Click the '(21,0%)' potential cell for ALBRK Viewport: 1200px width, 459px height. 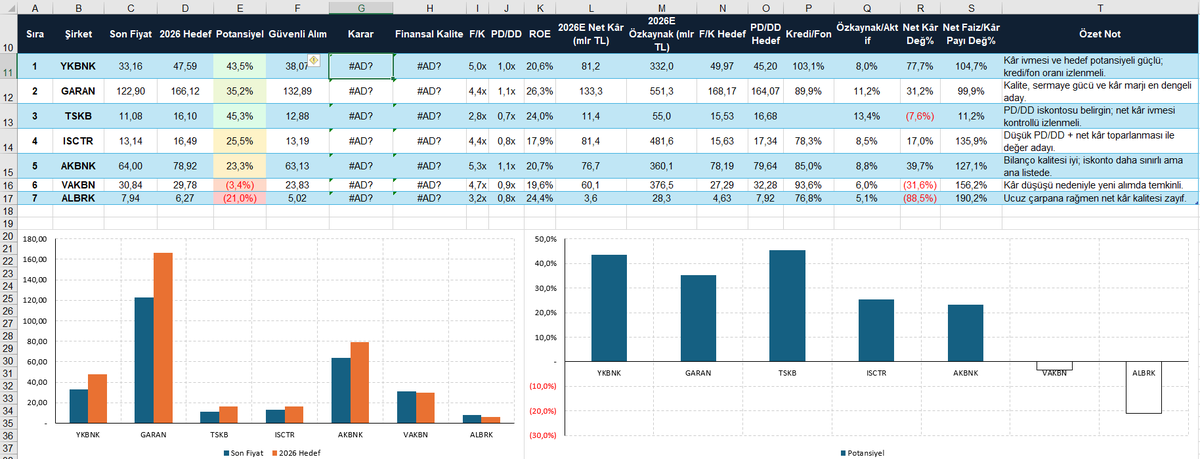239,198
